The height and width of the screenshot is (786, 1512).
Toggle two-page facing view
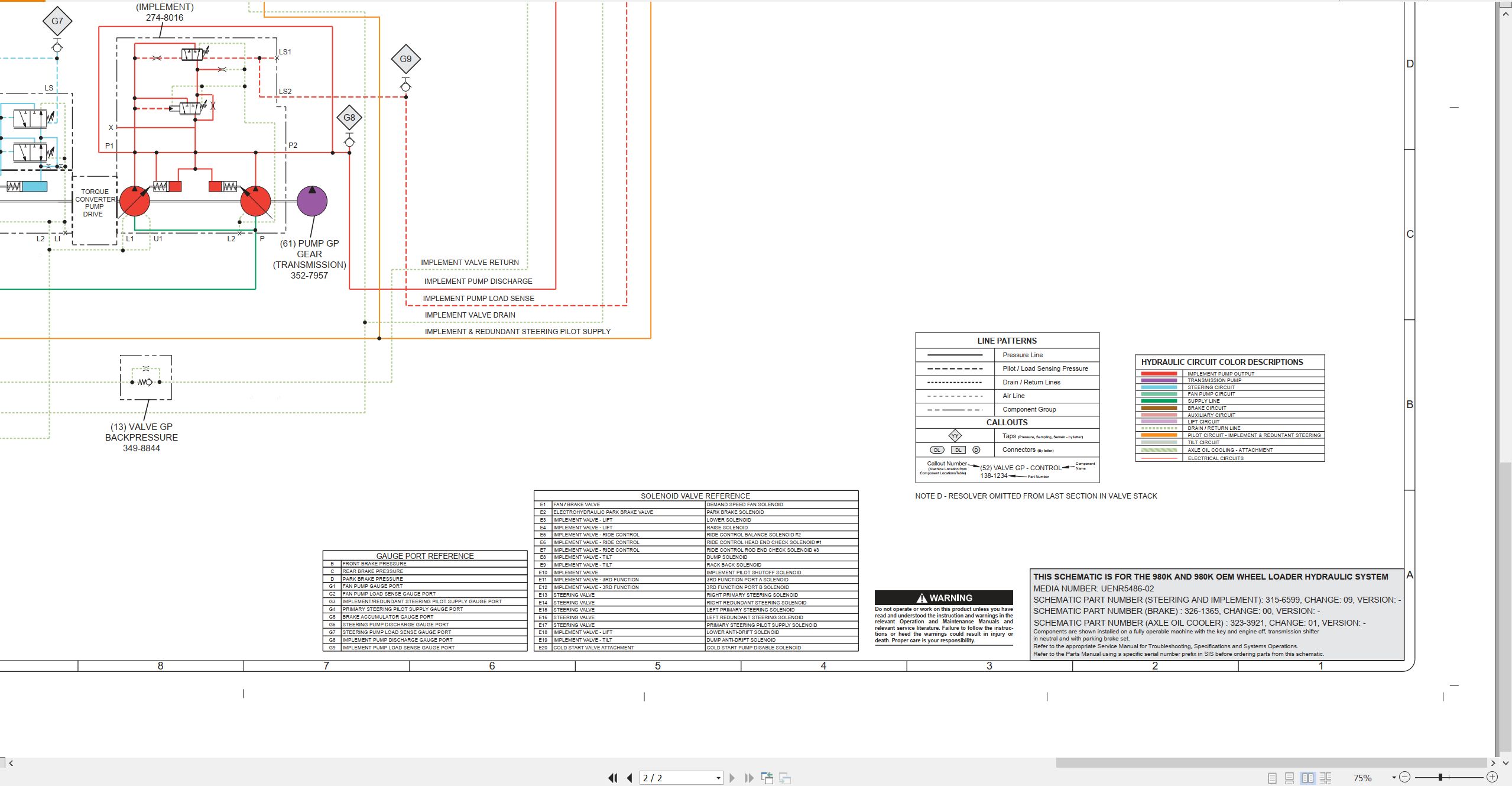[1307, 778]
